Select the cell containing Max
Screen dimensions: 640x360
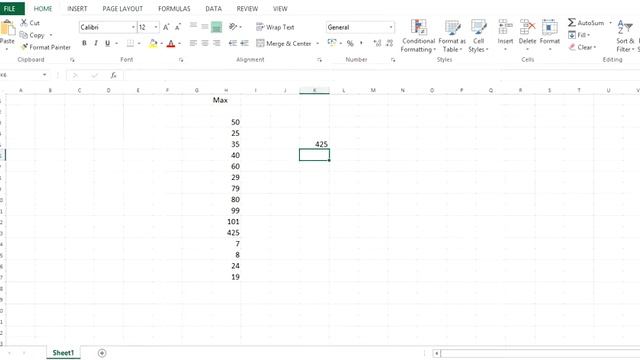[x=226, y=100]
